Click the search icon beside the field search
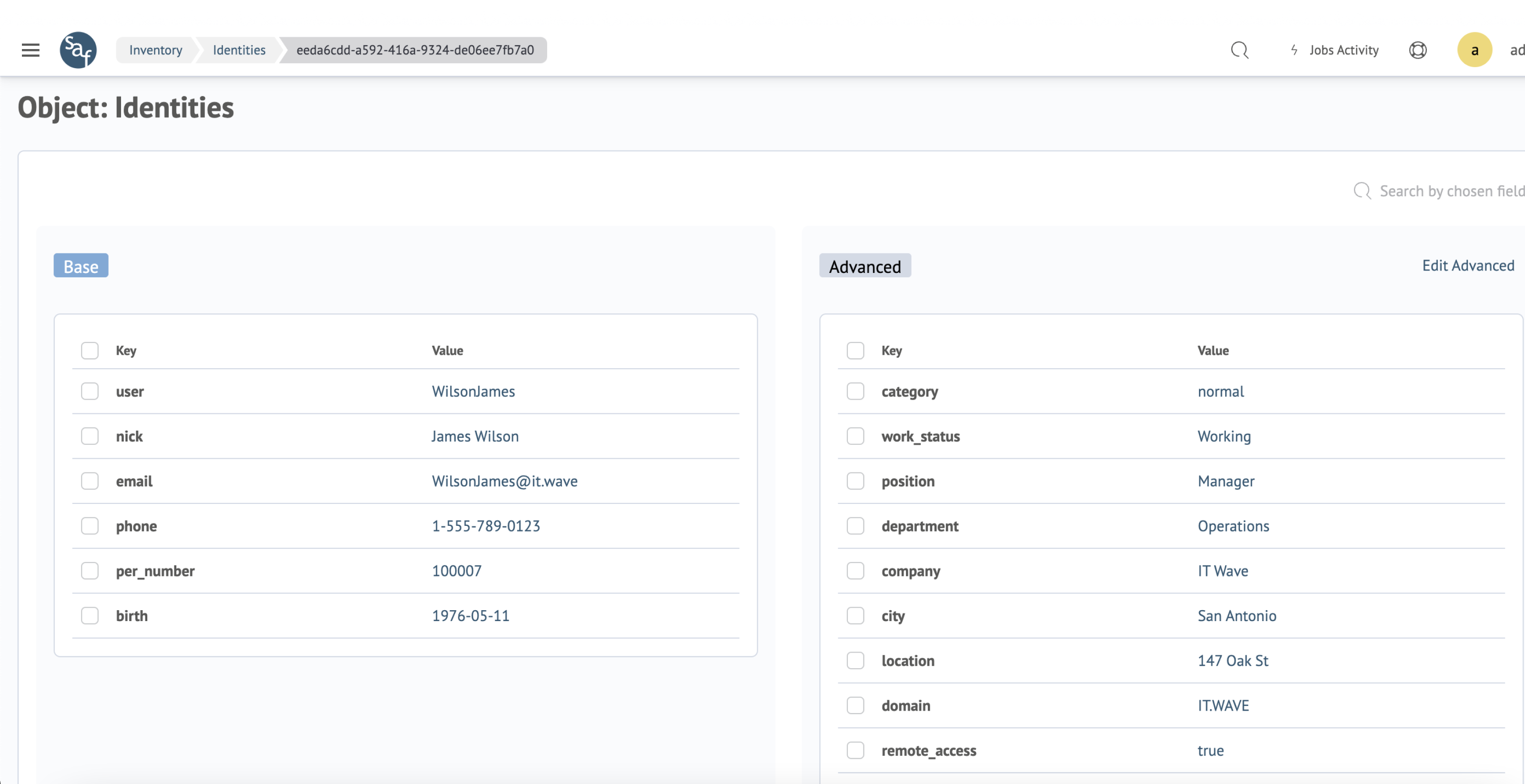 coord(1362,191)
